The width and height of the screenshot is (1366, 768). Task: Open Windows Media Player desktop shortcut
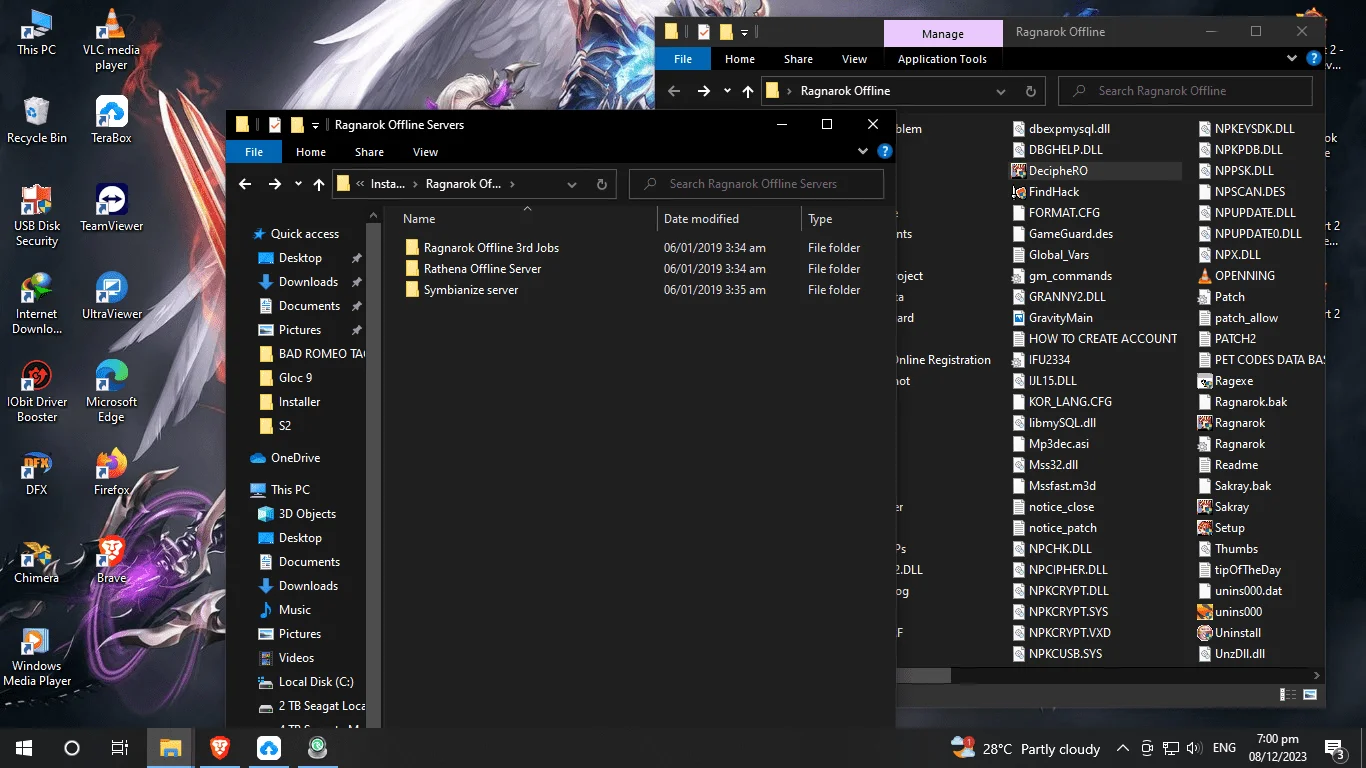pos(36,656)
